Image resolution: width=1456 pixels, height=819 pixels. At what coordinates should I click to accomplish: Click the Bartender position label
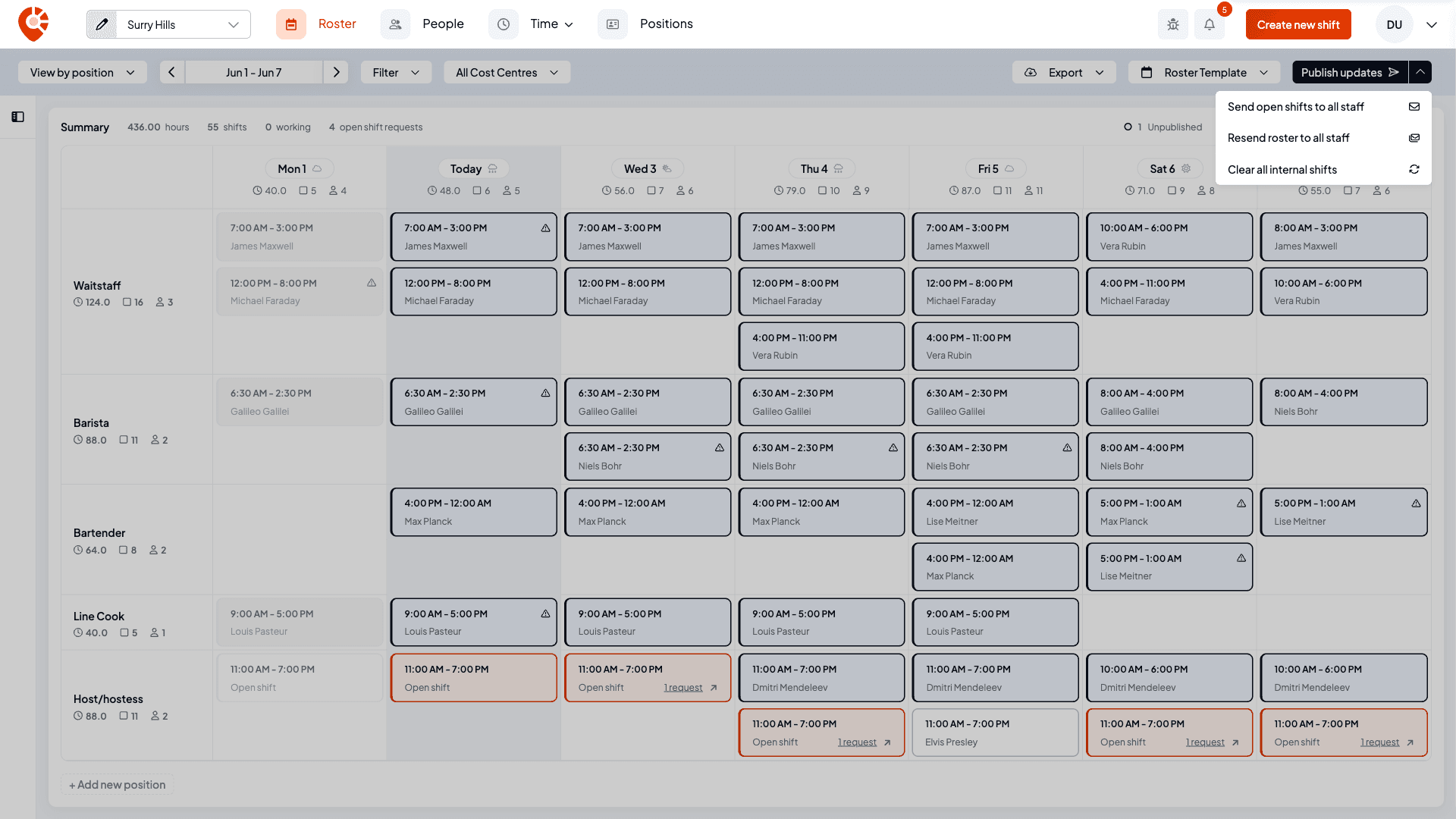99,533
